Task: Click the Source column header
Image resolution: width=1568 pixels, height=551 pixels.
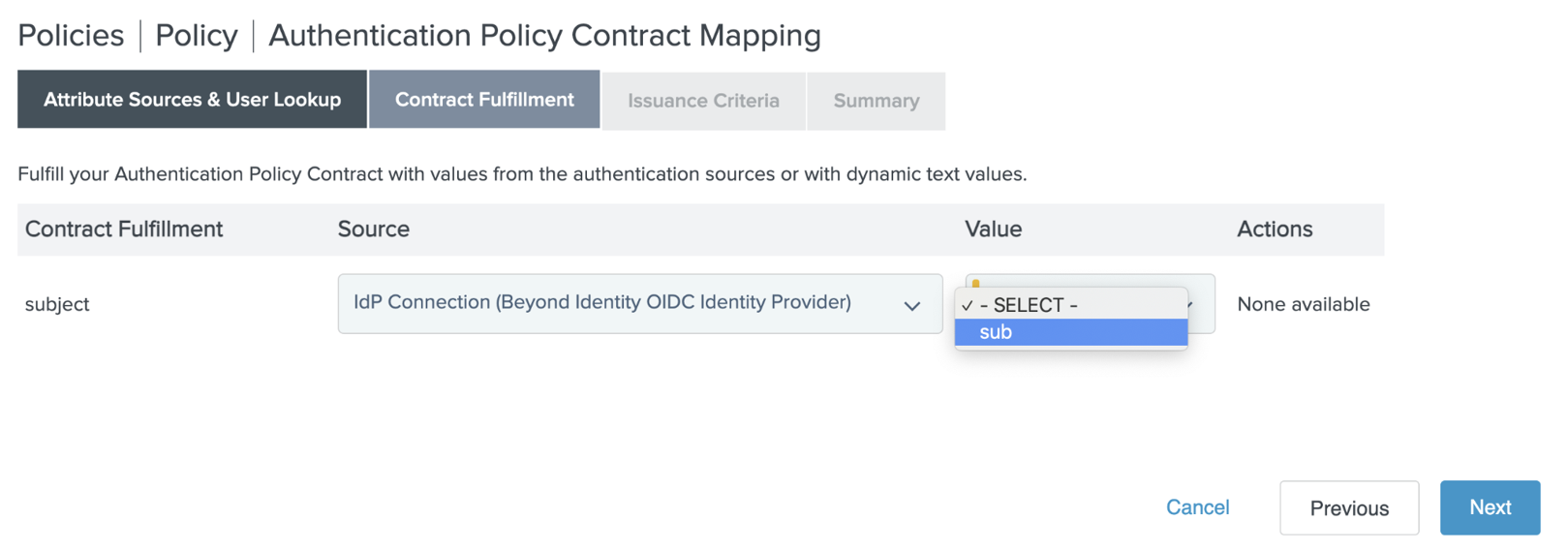Action: tap(374, 230)
